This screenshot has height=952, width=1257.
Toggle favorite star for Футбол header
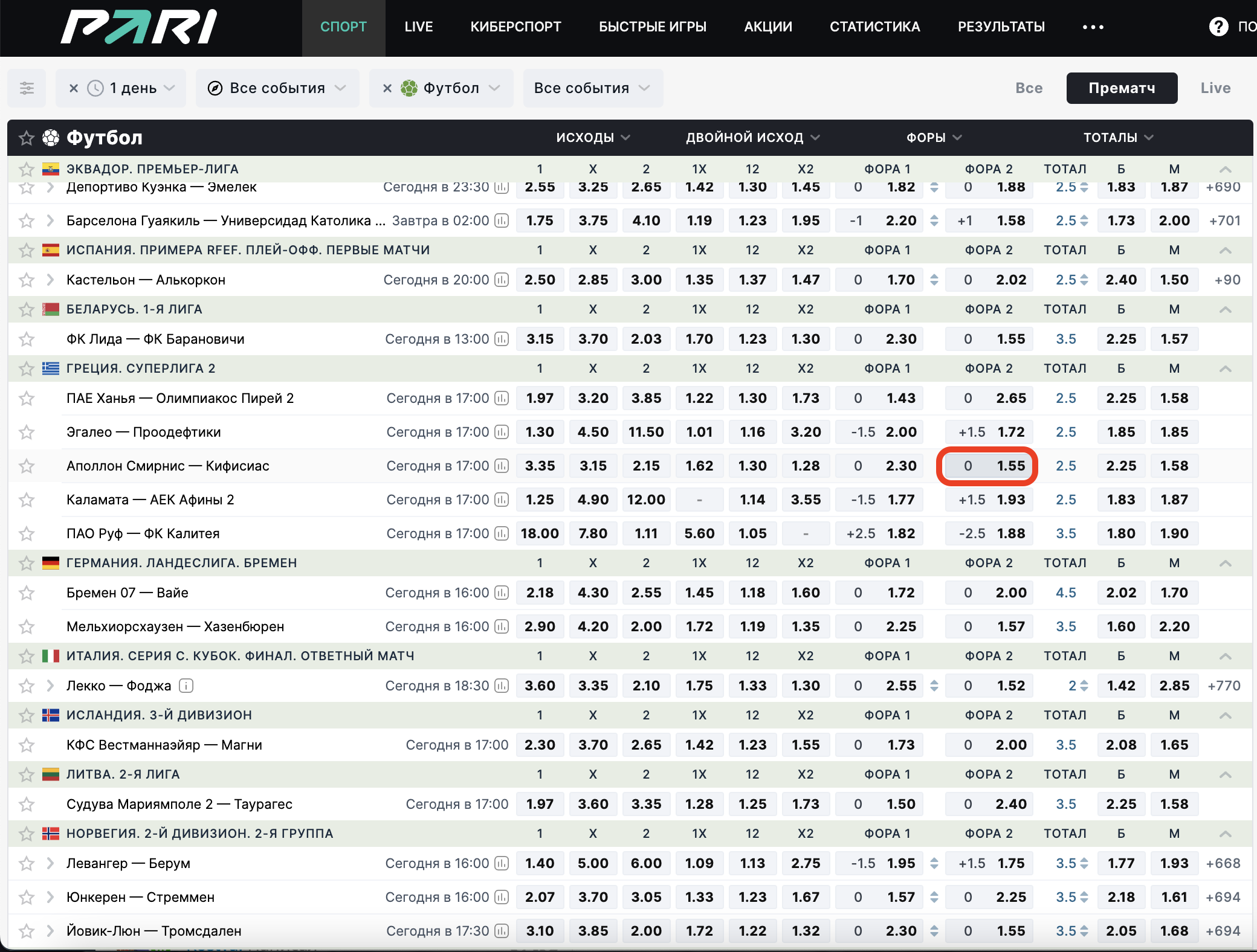pos(27,138)
